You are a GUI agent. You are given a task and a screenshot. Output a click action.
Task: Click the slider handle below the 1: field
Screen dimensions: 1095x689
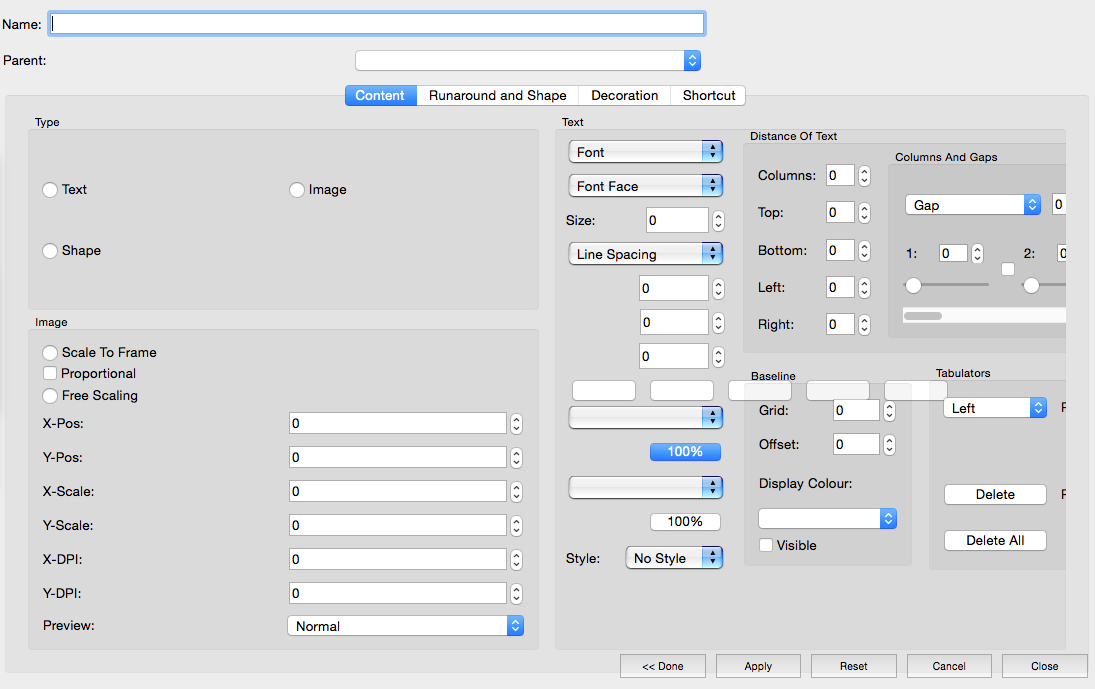click(x=913, y=286)
